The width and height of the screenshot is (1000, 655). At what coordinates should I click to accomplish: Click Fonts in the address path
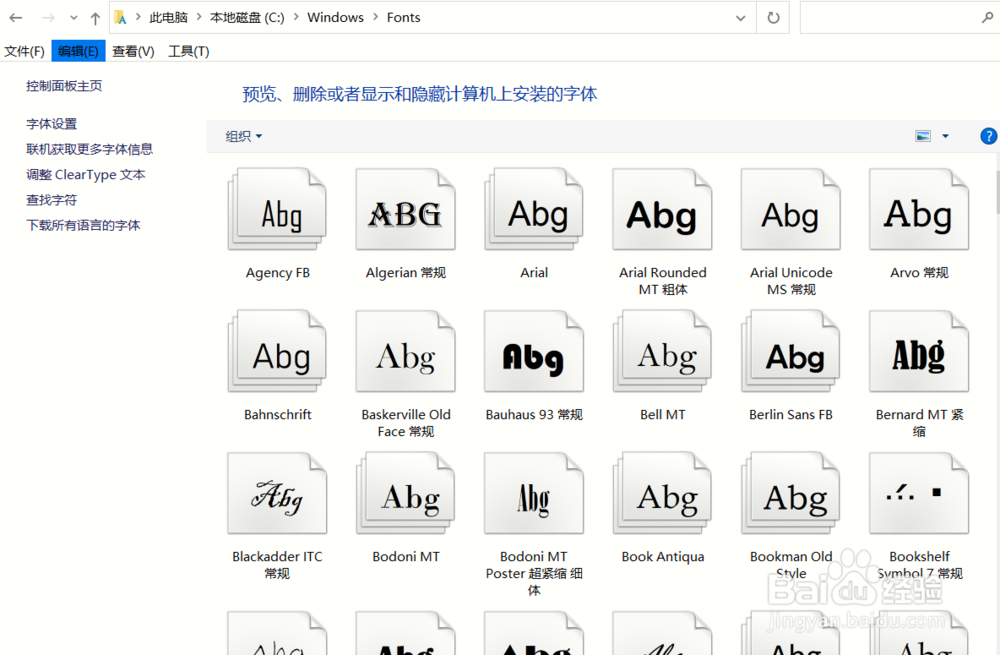pos(404,17)
